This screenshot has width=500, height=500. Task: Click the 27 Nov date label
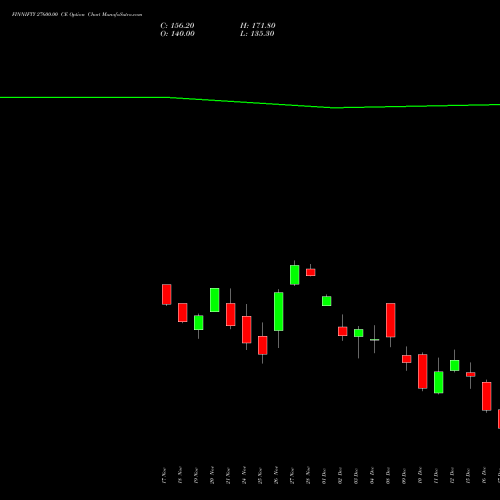click(292, 475)
